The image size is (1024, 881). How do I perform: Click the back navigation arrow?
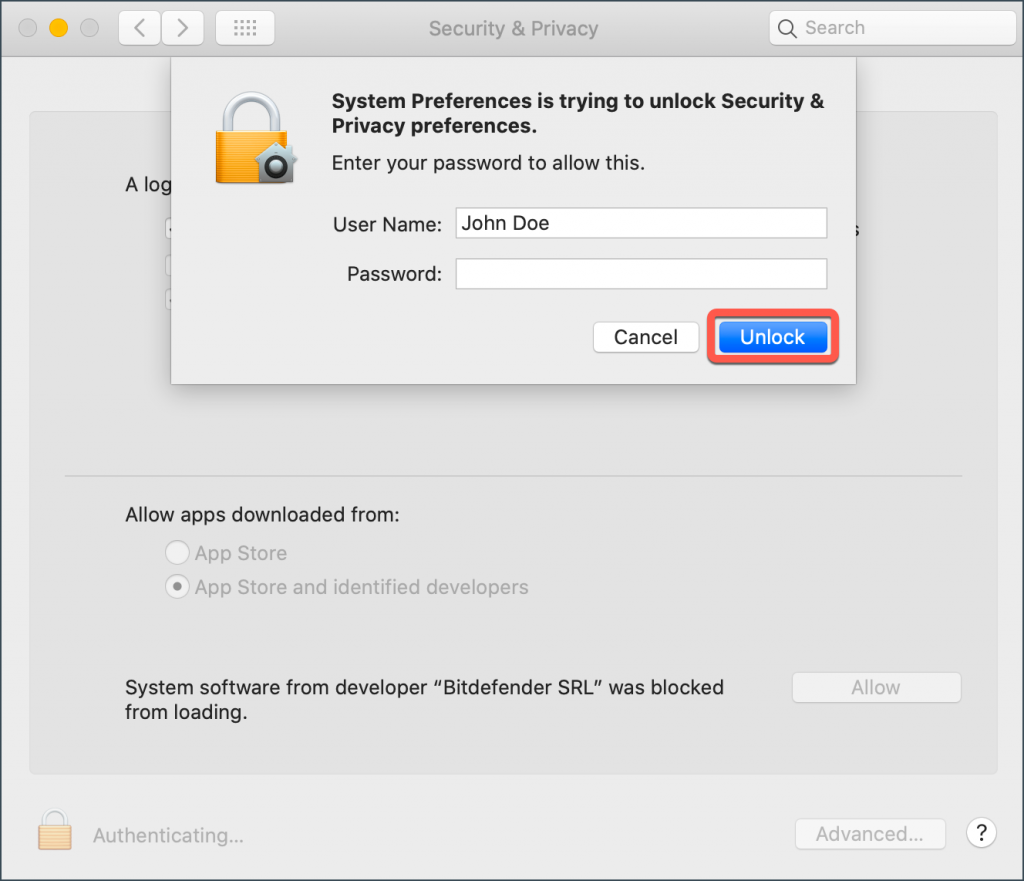[x=140, y=28]
